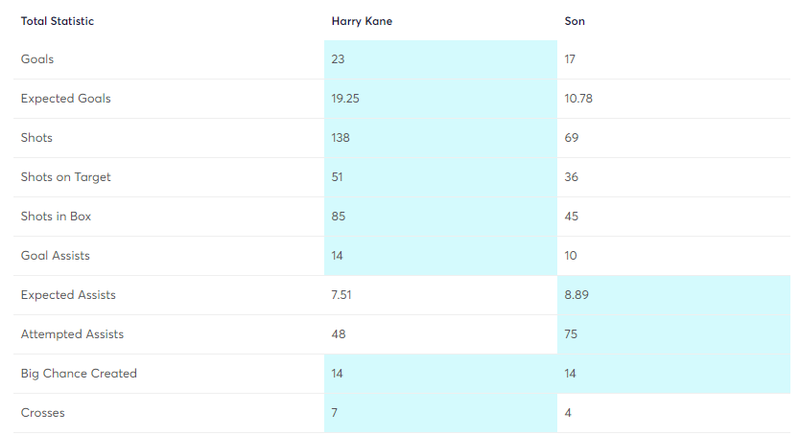Viewport: 800px width, 435px height.
Task: Click Son's 75 attempted assists cell
Action: [571, 334]
